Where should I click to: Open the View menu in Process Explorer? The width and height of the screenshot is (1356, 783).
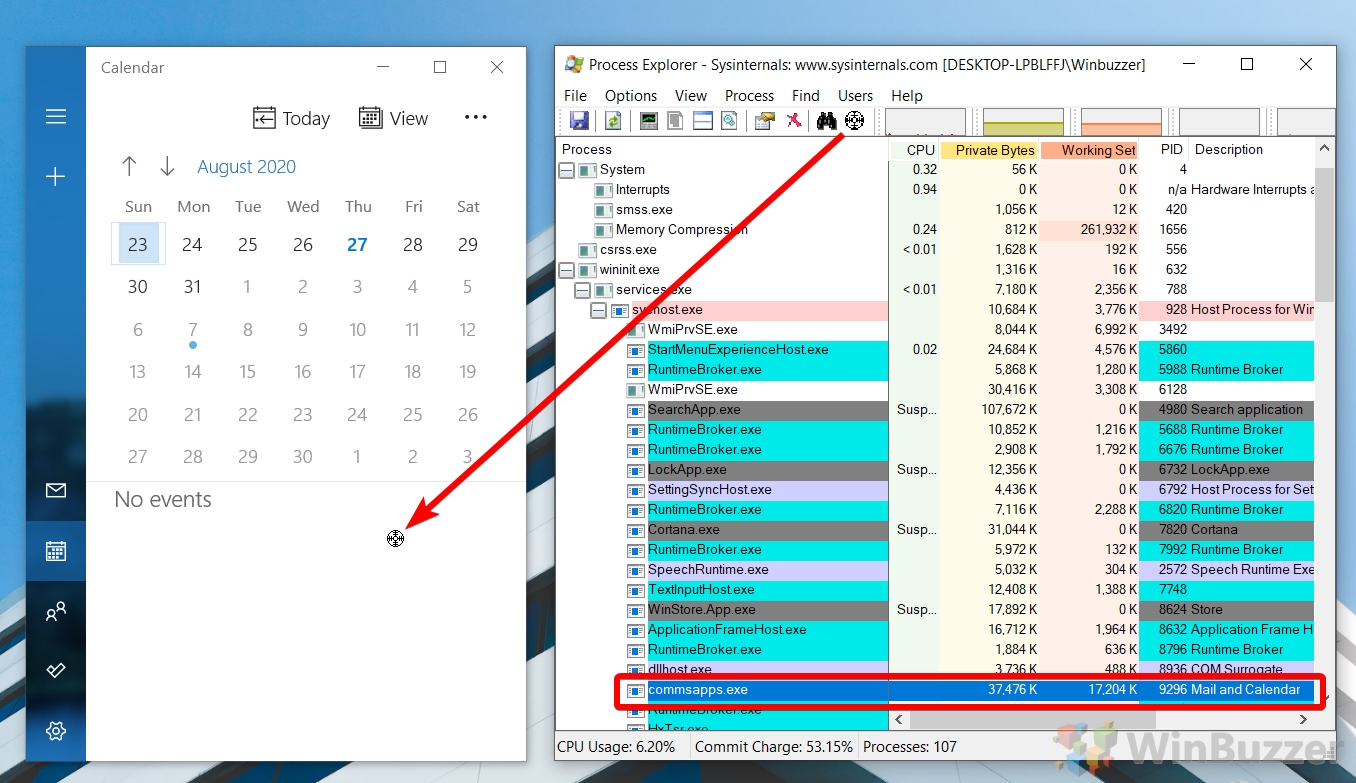[691, 96]
